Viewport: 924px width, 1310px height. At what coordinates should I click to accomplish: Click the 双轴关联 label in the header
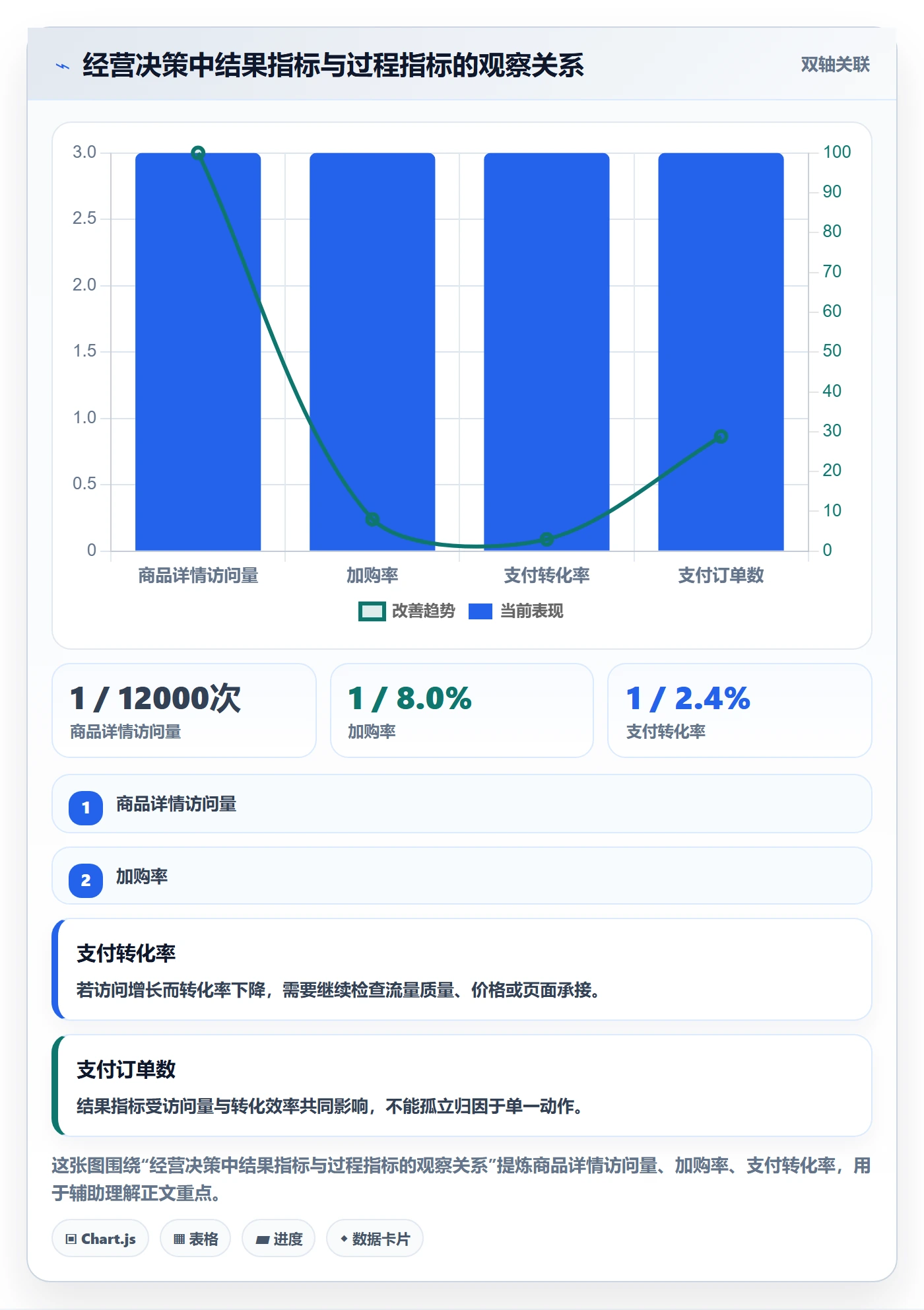pos(835,65)
